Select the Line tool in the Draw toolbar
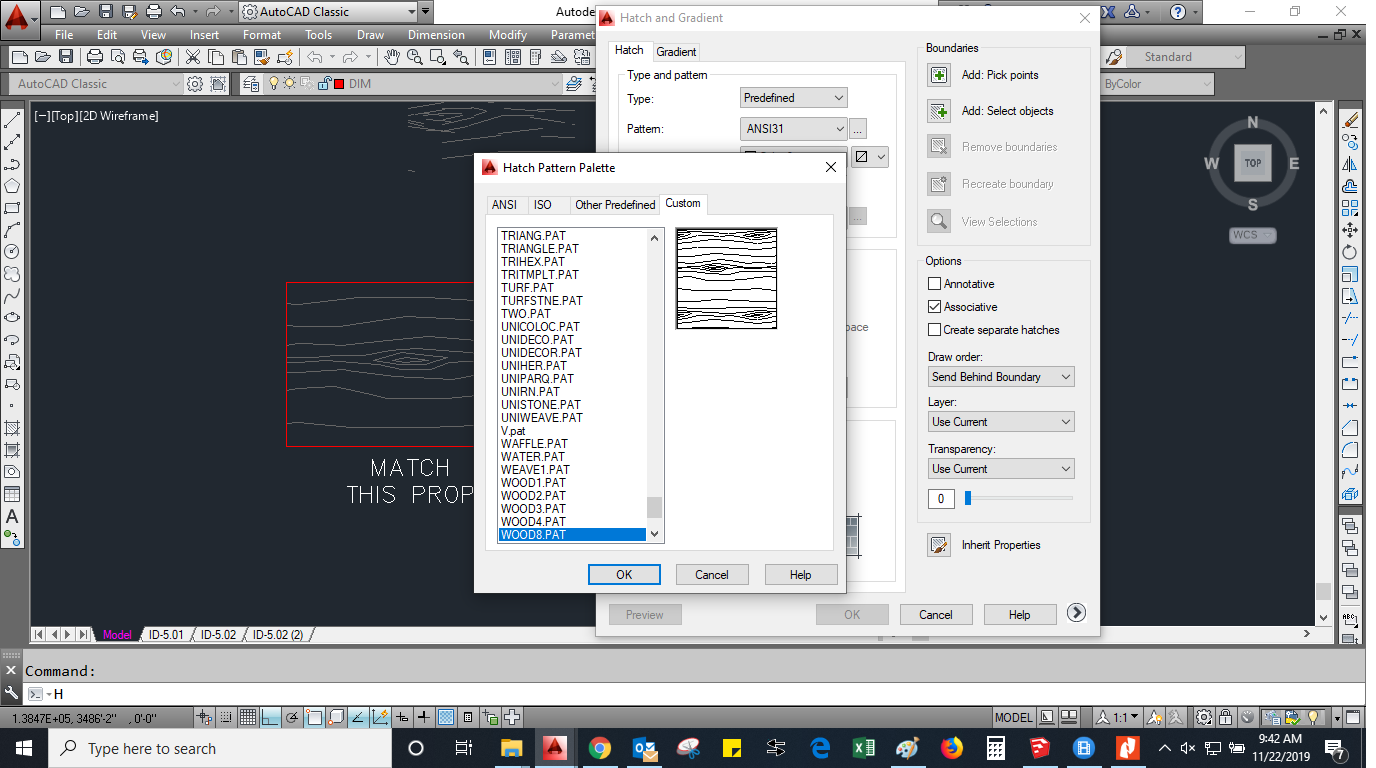This screenshot has width=1376, height=768. (x=12, y=121)
